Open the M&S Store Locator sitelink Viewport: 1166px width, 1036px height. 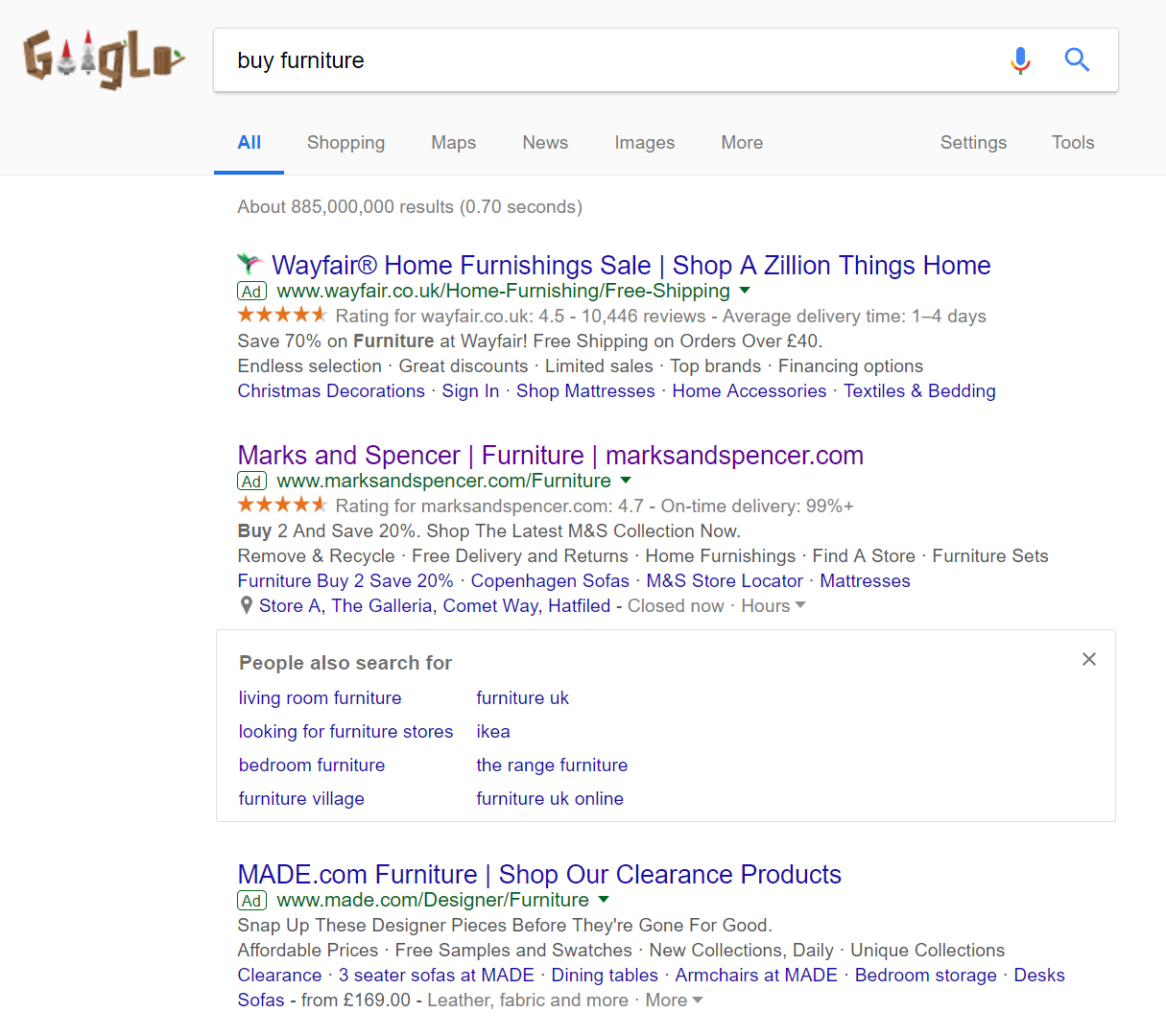[725, 580]
